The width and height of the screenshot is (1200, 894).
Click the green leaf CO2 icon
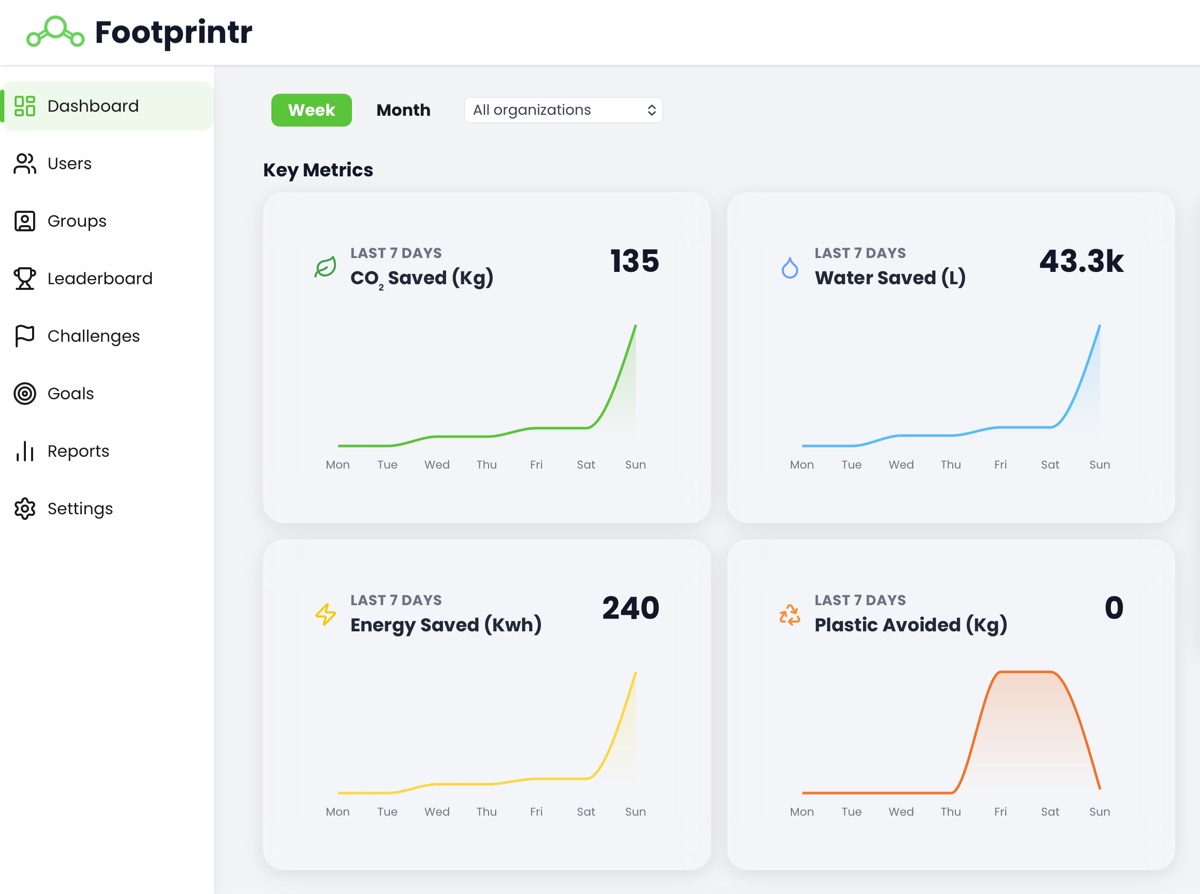(x=325, y=267)
